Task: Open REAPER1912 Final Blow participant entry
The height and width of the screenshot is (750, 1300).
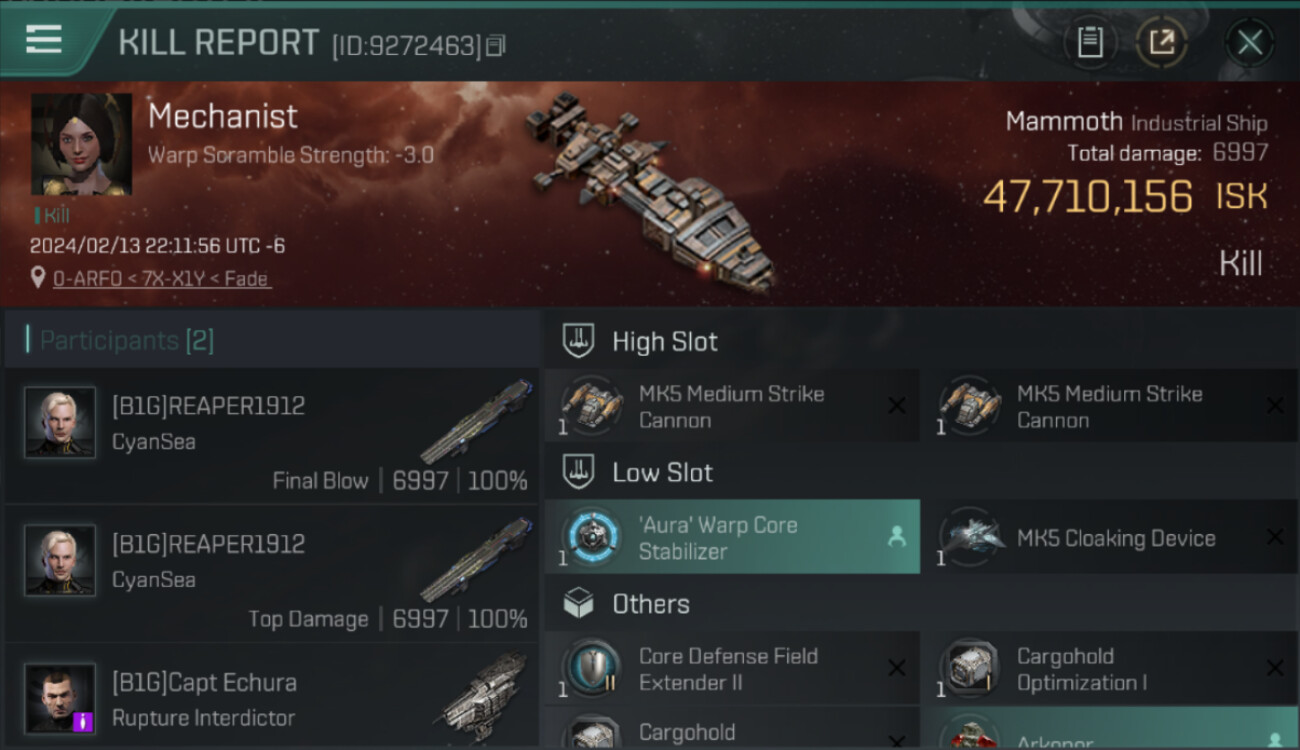Action: pos(272,435)
